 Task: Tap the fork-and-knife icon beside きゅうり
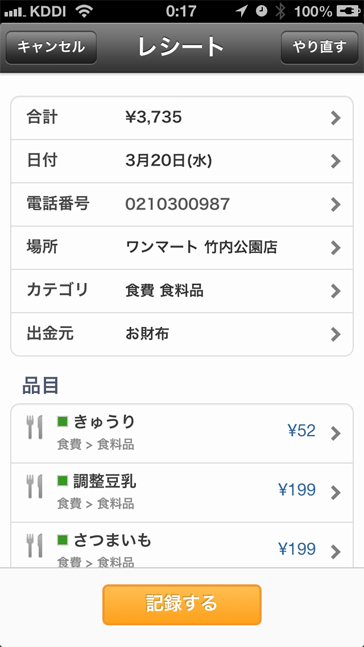[34, 427]
